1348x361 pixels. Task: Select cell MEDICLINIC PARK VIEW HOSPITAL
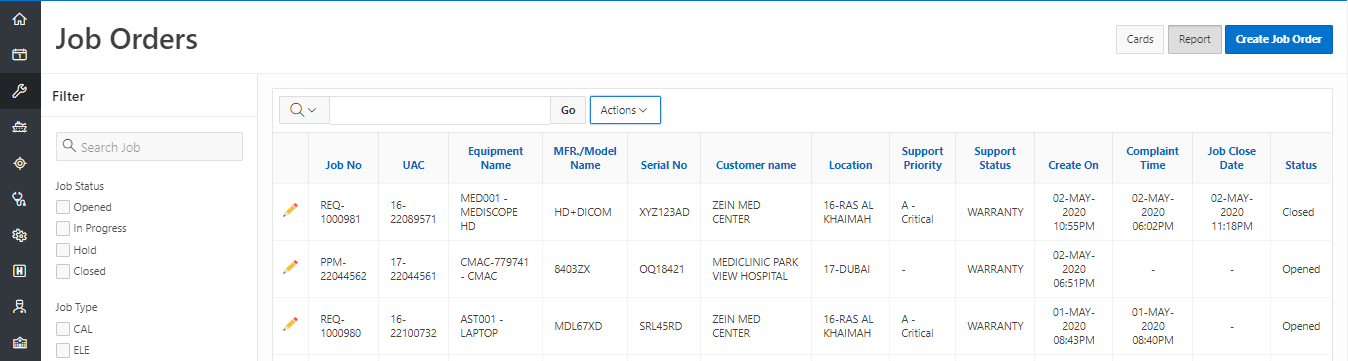[x=757, y=269]
